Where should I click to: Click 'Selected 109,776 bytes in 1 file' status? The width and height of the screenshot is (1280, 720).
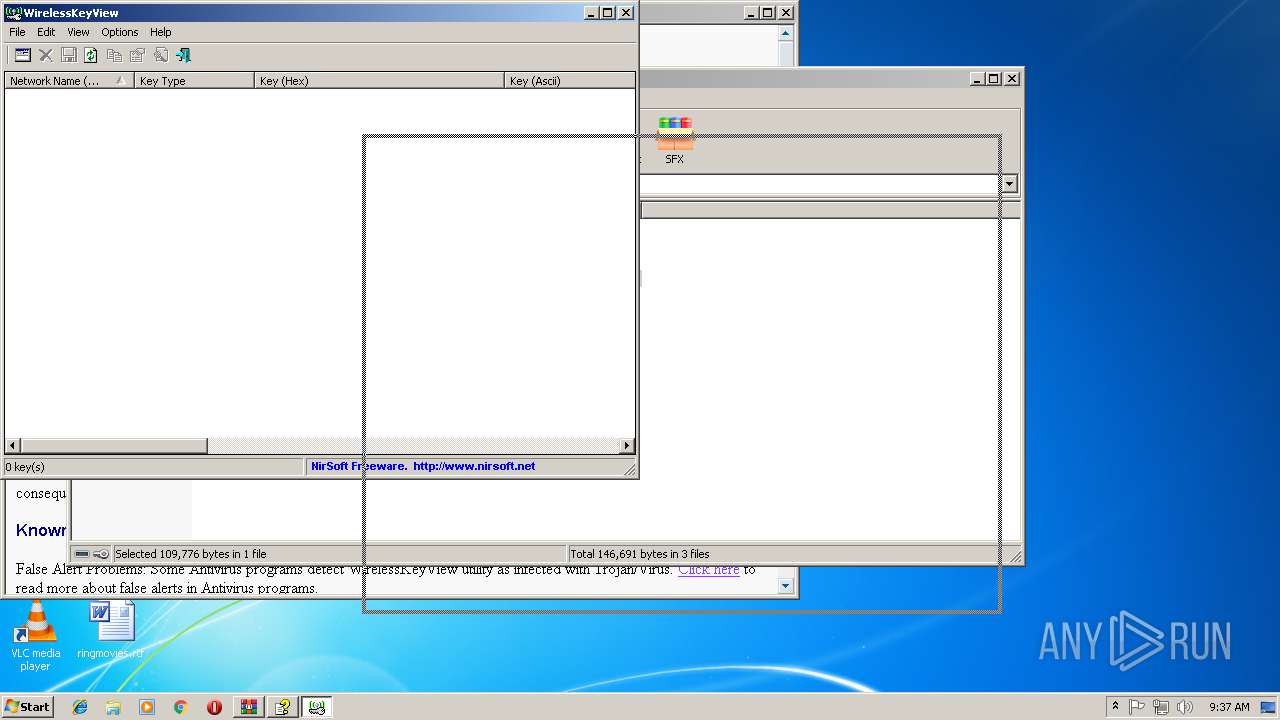[191, 554]
